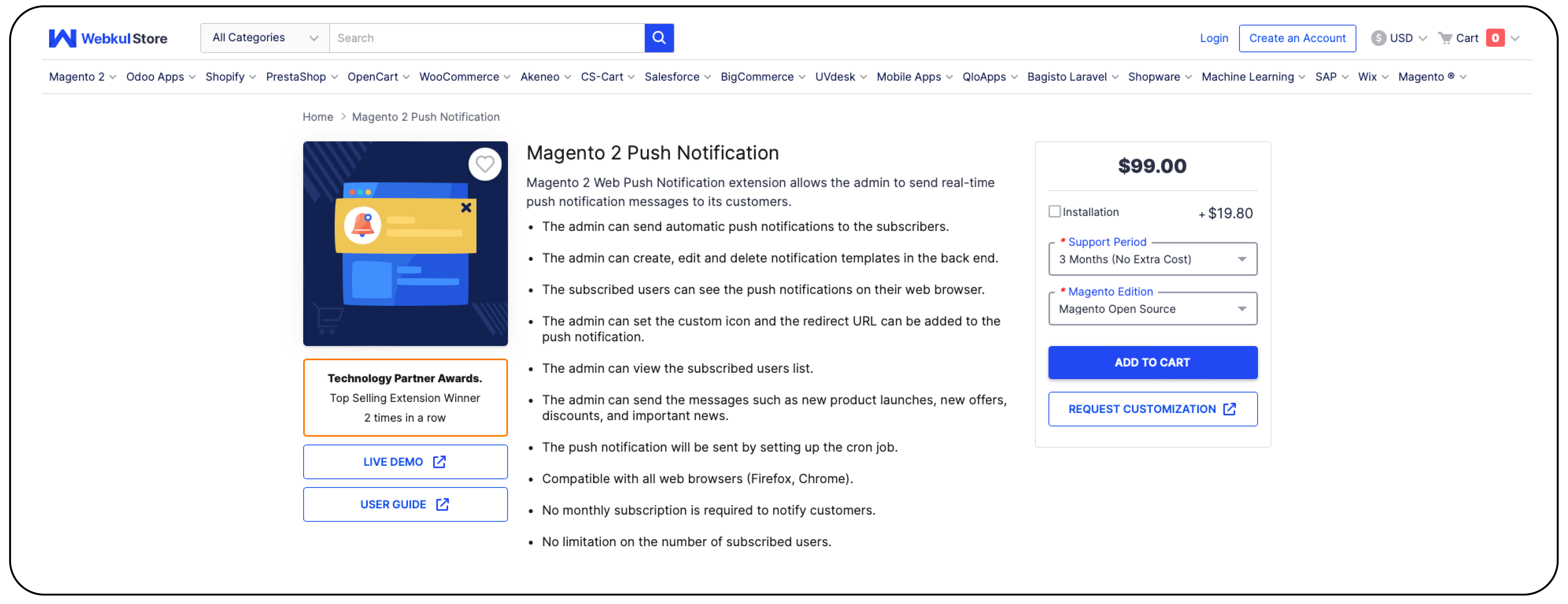Click the dollar currency icon
The height and width of the screenshot is (604, 1568).
click(1378, 38)
